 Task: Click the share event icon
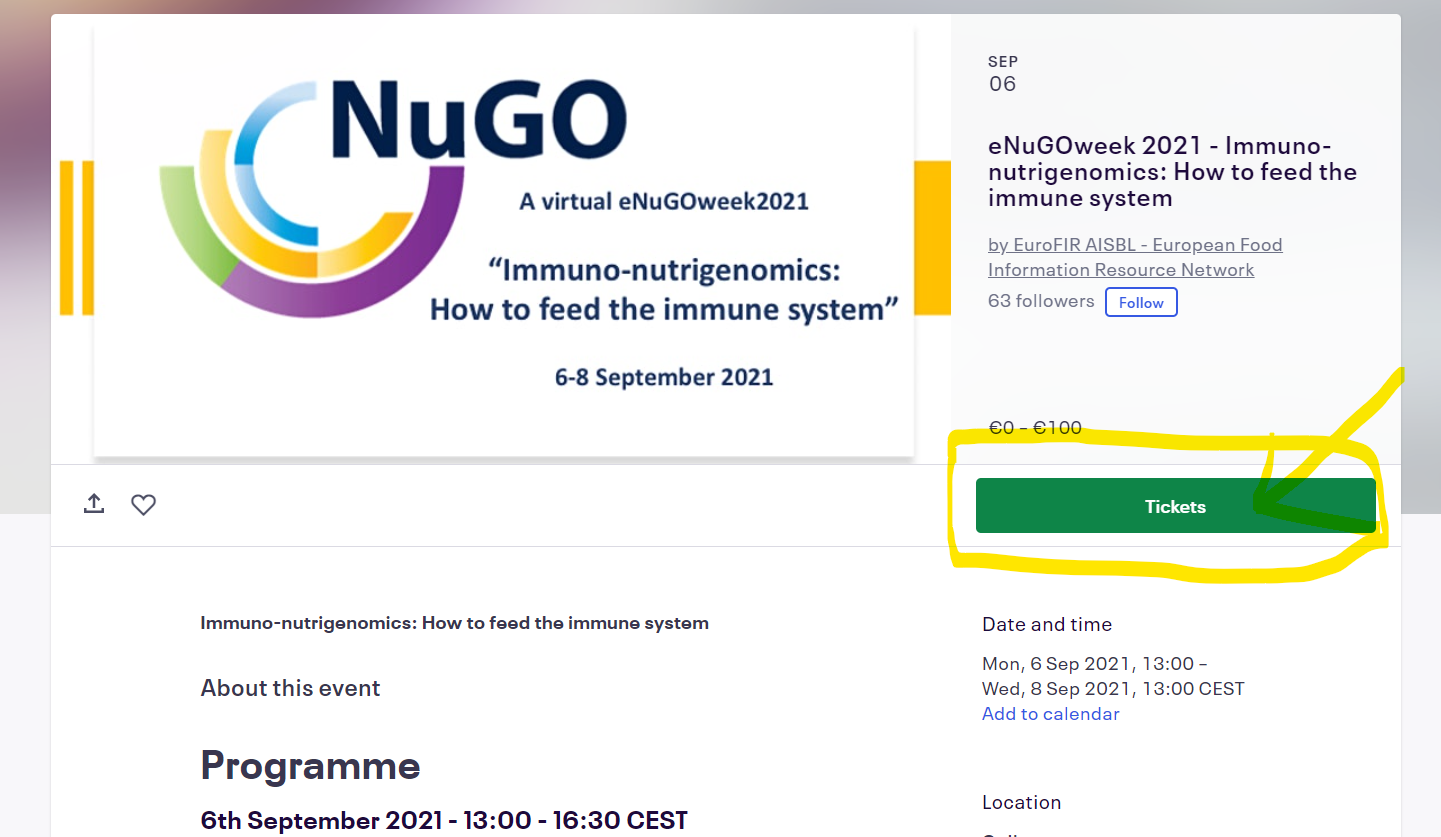pyautogui.click(x=94, y=504)
